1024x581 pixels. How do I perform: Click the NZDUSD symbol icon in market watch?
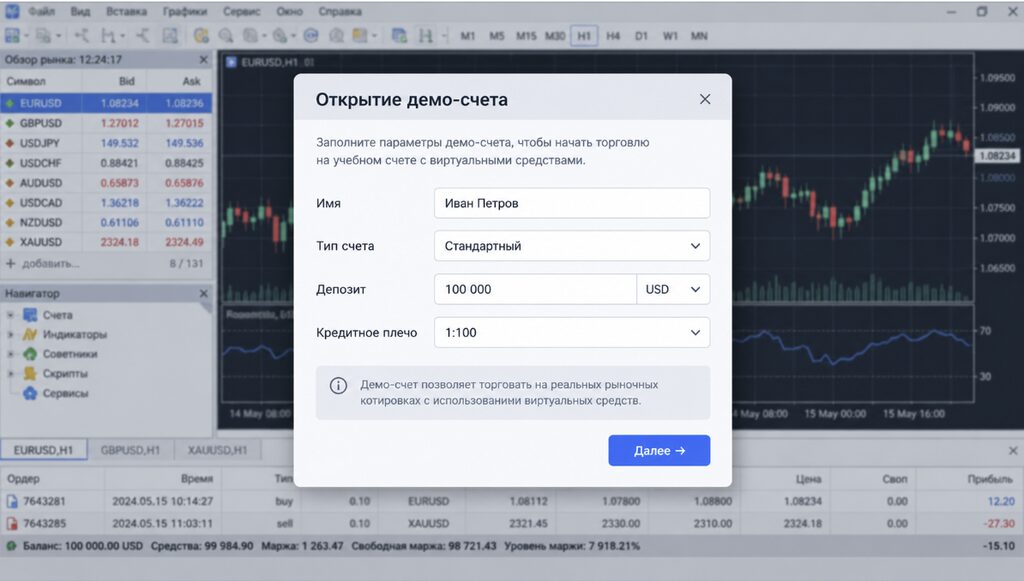click(x=10, y=222)
